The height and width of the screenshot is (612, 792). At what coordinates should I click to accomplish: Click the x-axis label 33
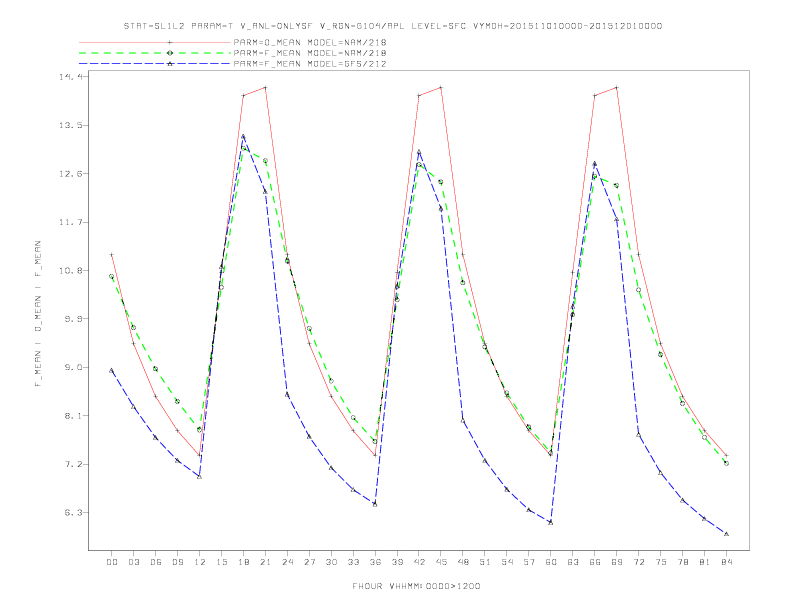point(353,562)
